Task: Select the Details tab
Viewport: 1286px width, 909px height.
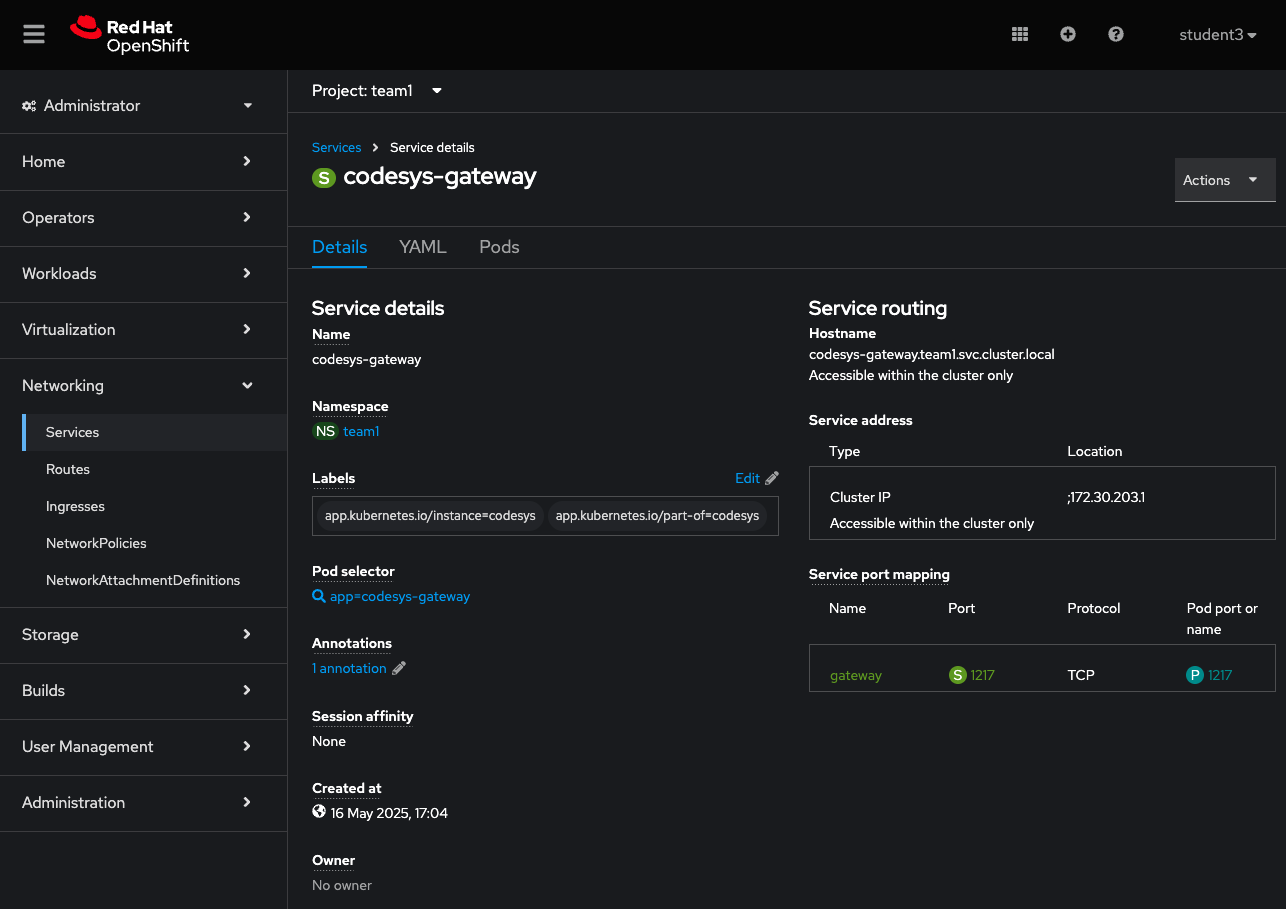Action: tap(339, 247)
